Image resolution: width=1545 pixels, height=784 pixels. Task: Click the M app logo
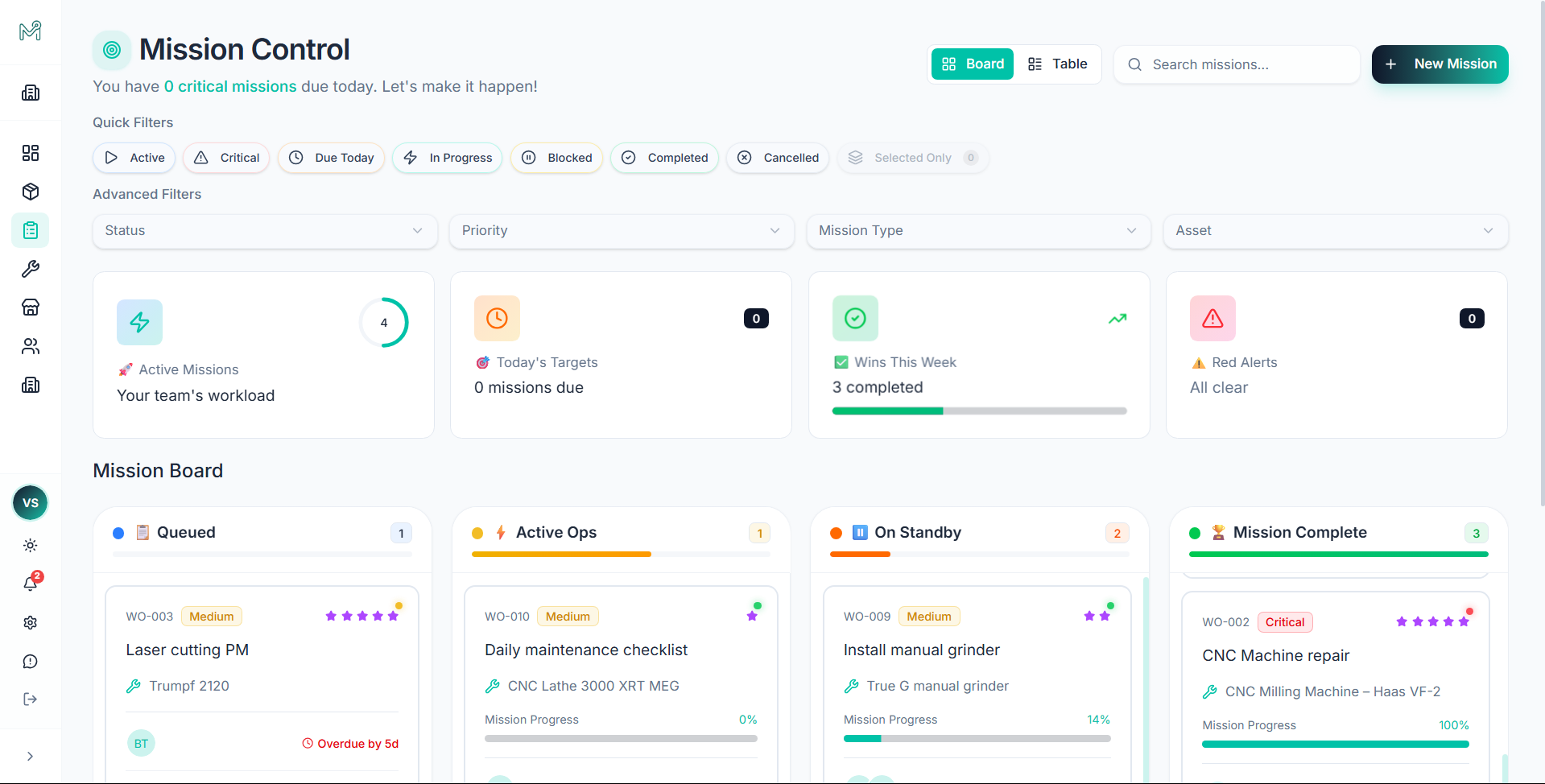click(31, 31)
